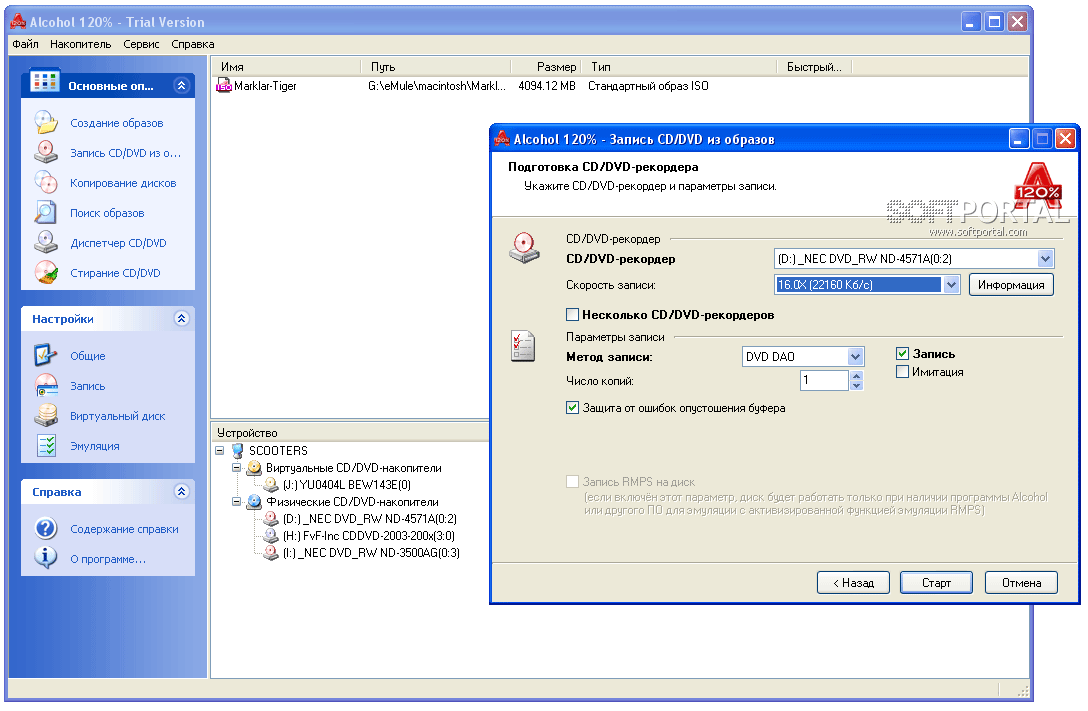Select the H: FvF-Inc CDDVD drive icon
The height and width of the screenshot is (711, 1088).
[271, 536]
